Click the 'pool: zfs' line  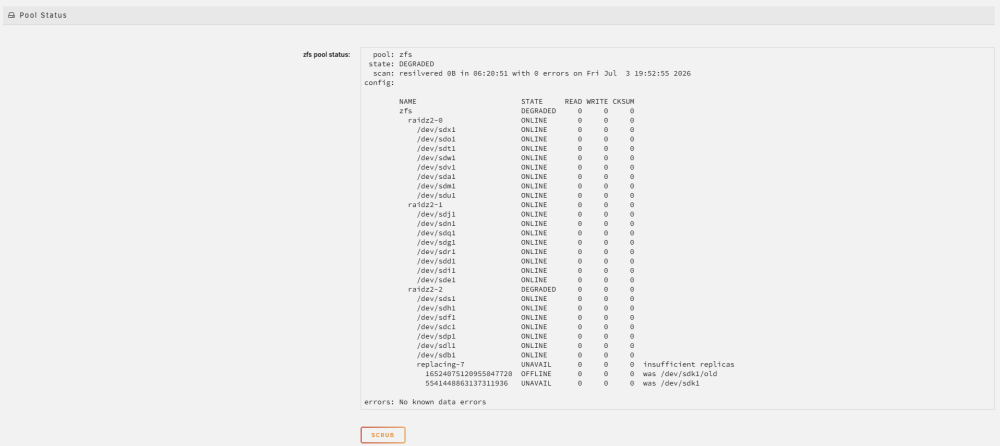392,55
